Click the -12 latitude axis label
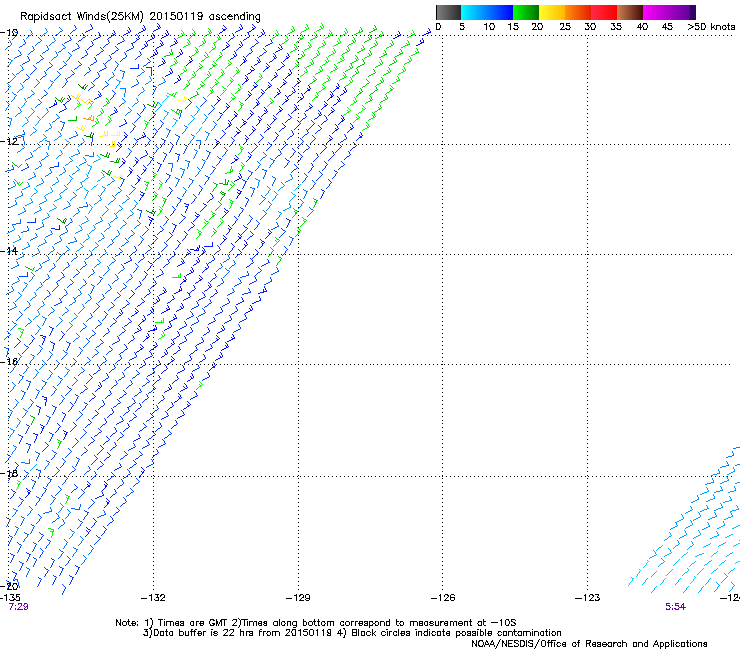This screenshot has width=740, height=650. [x=9, y=141]
